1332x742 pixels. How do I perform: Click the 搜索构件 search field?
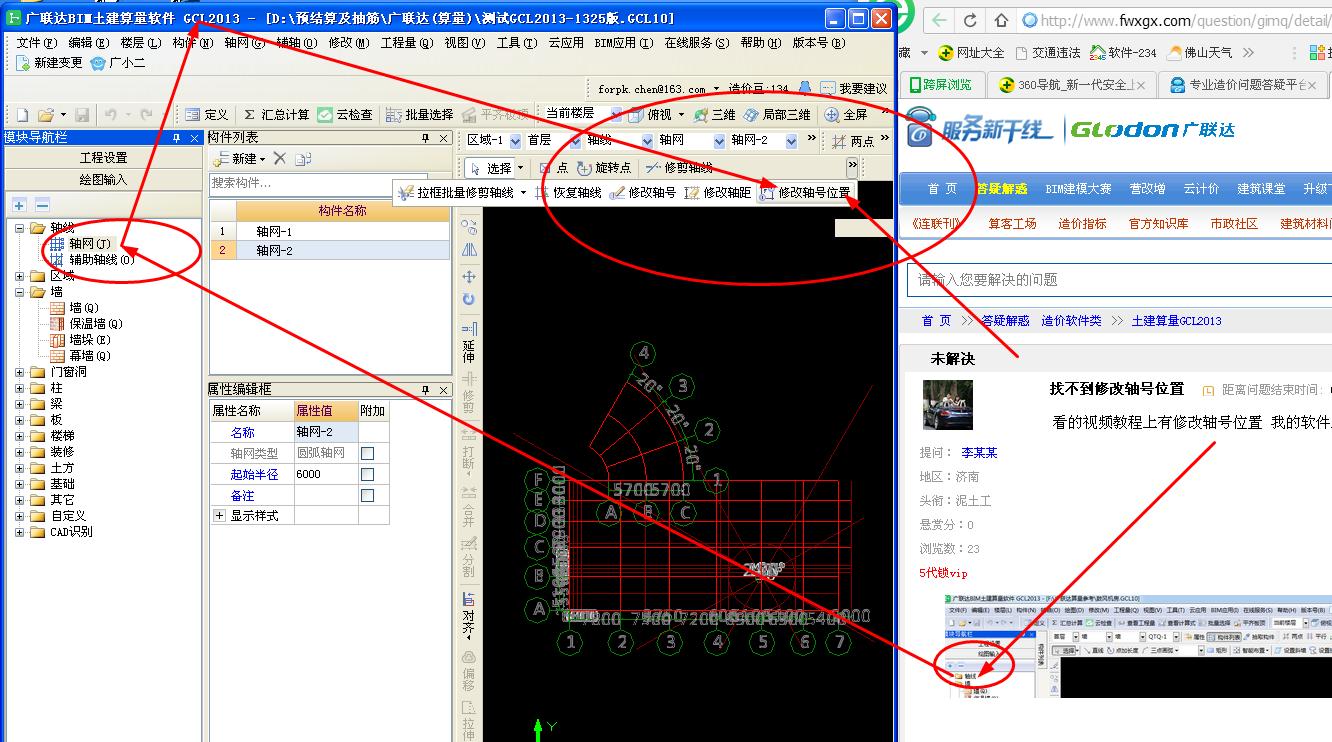pyautogui.click(x=318, y=184)
